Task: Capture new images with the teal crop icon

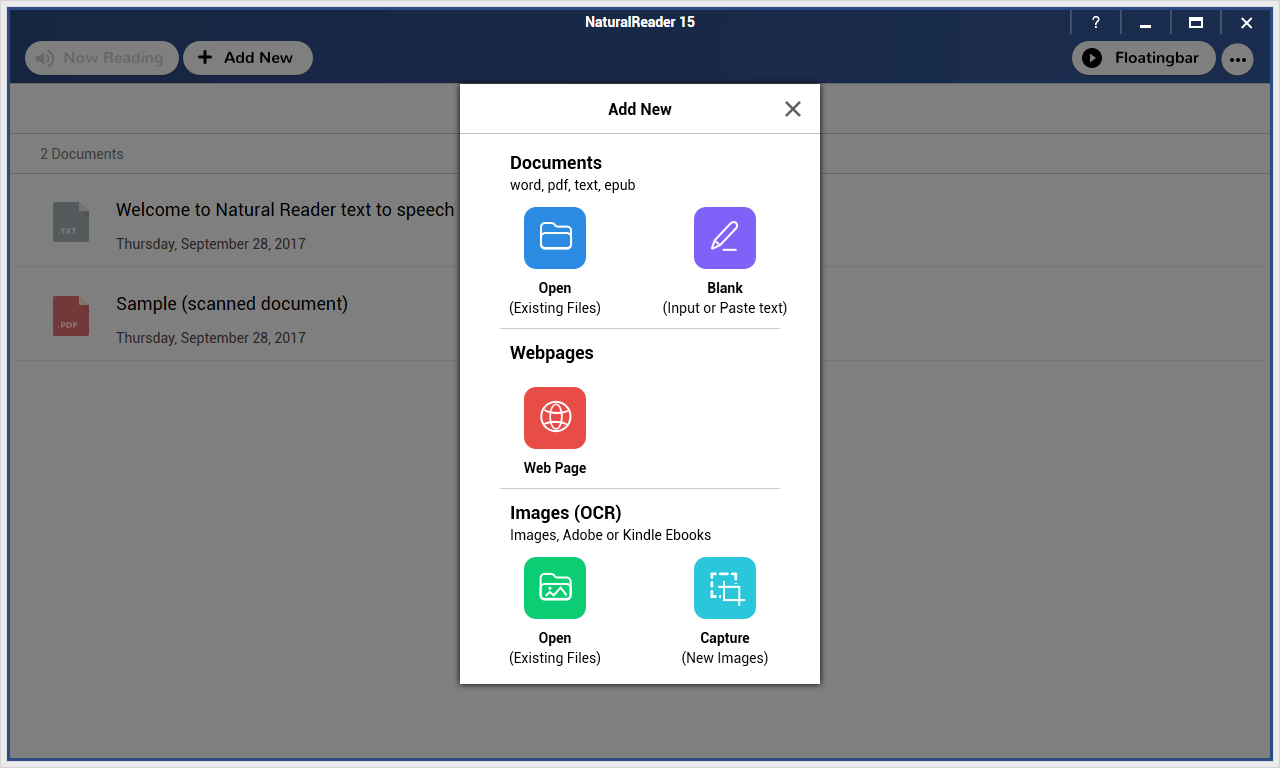Action: (725, 588)
